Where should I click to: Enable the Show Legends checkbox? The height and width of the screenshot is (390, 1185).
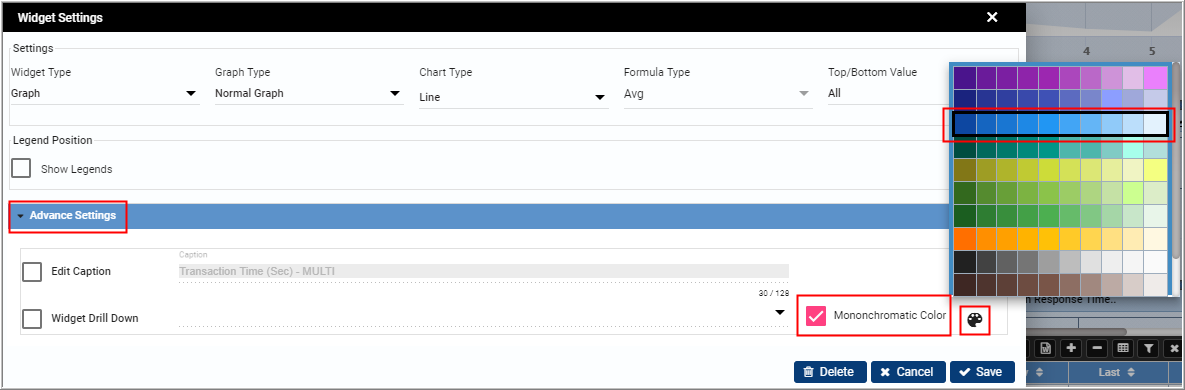click(21, 169)
